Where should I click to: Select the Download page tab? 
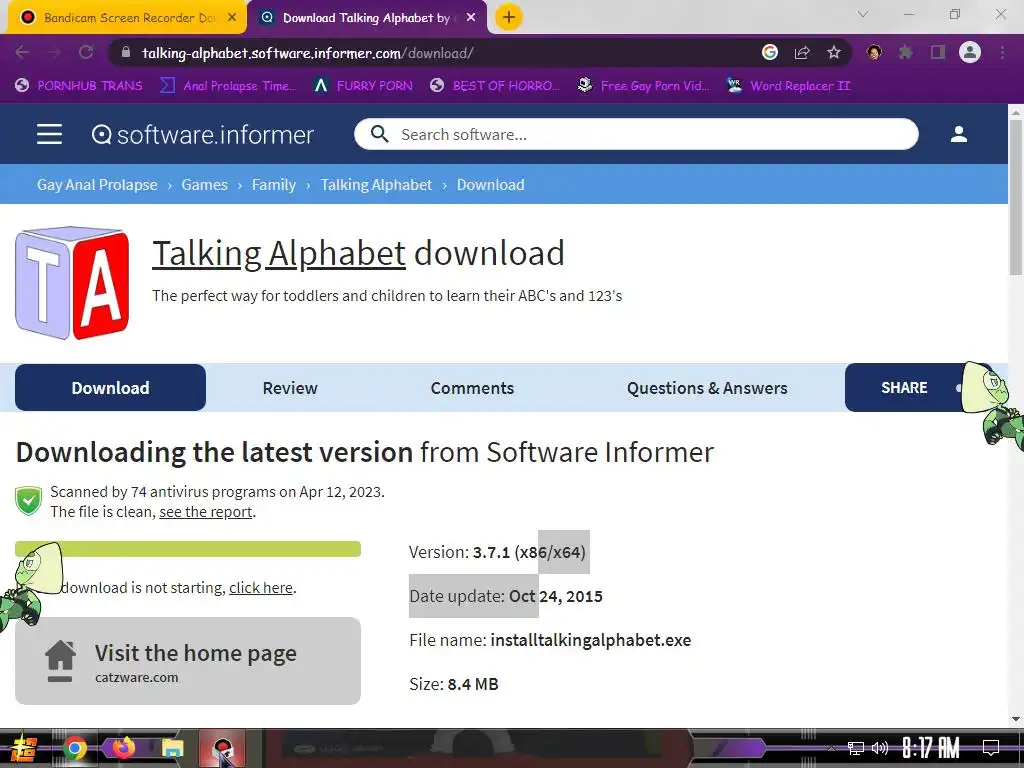coord(110,388)
